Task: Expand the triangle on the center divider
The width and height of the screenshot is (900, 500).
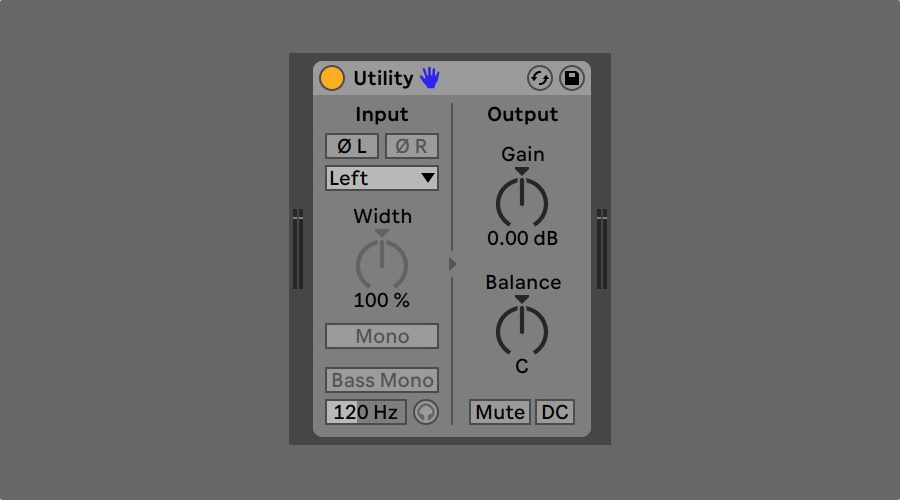Action: point(453,264)
